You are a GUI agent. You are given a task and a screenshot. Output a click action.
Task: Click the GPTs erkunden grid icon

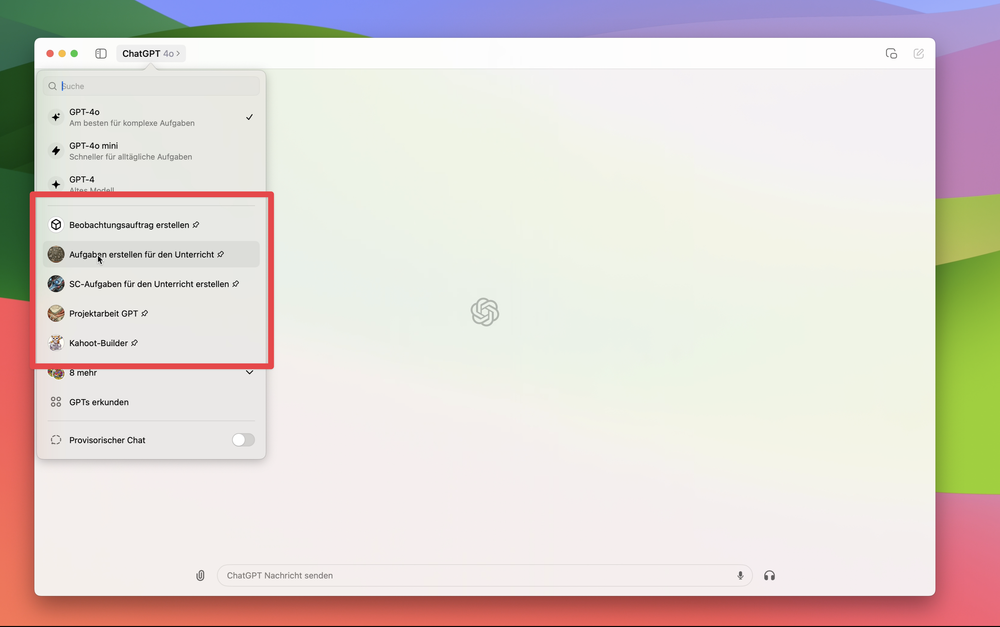click(x=56, y=402)
